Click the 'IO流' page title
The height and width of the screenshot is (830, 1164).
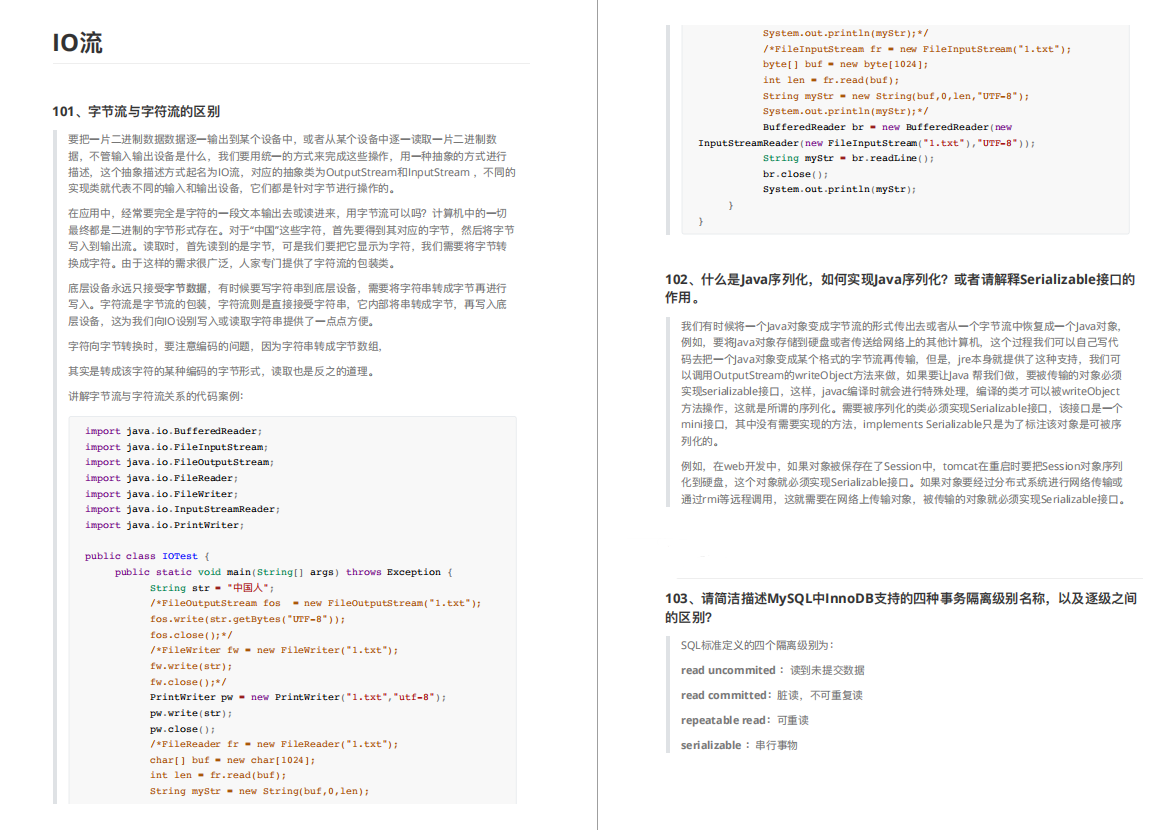(x=77, y=43)
